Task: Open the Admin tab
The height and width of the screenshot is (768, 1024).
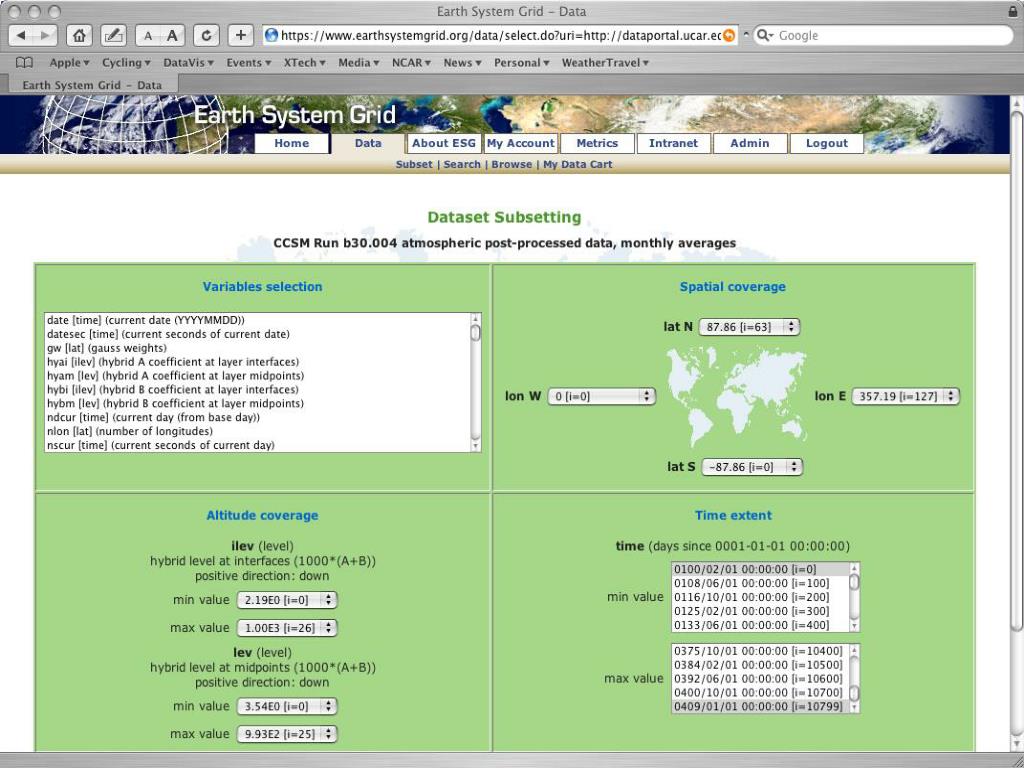Action: click(750, 143)
